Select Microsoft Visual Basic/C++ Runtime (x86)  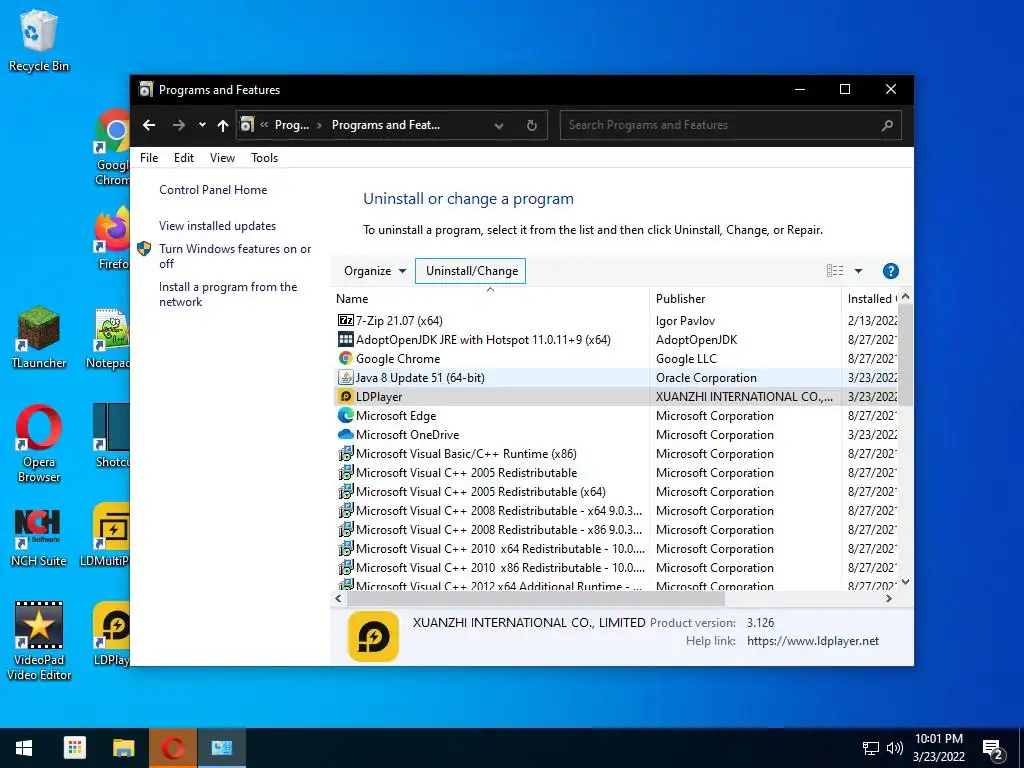coord(466,454)
